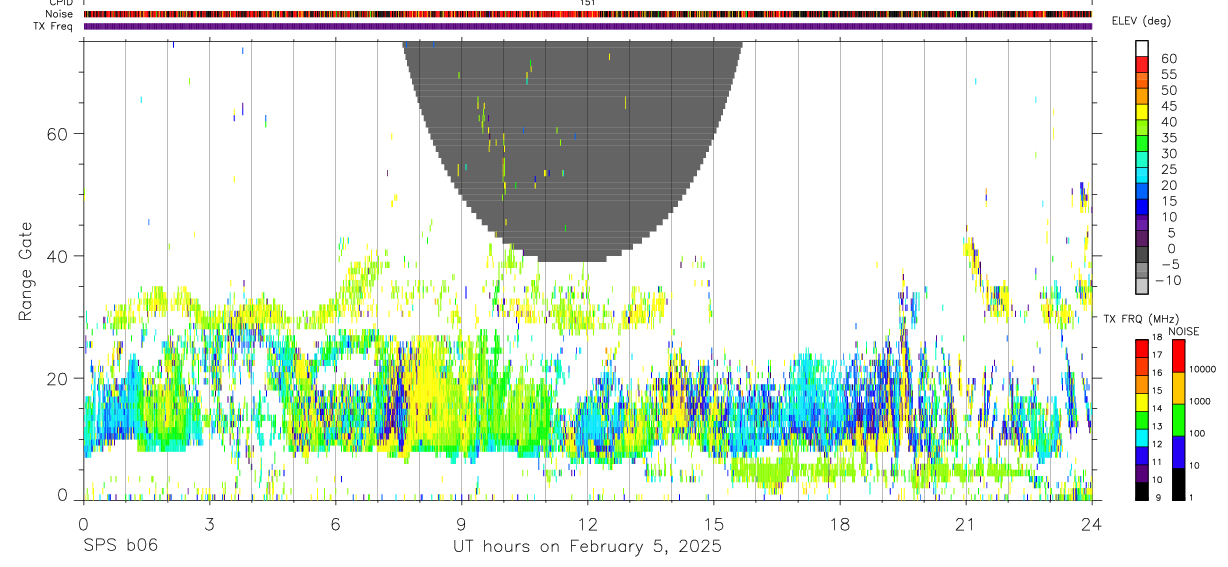Click the '15' tick label on the UT hours axis

(x=713, y=523)
